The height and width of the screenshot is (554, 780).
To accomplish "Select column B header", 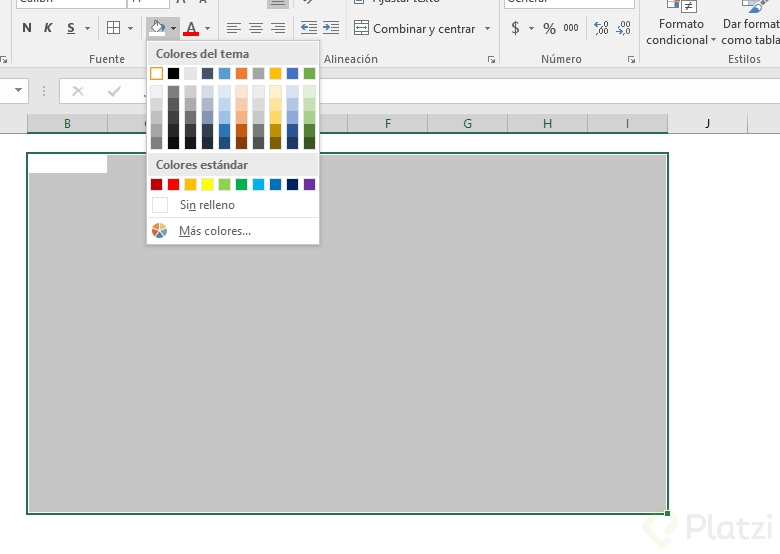I will coord(67,123).
